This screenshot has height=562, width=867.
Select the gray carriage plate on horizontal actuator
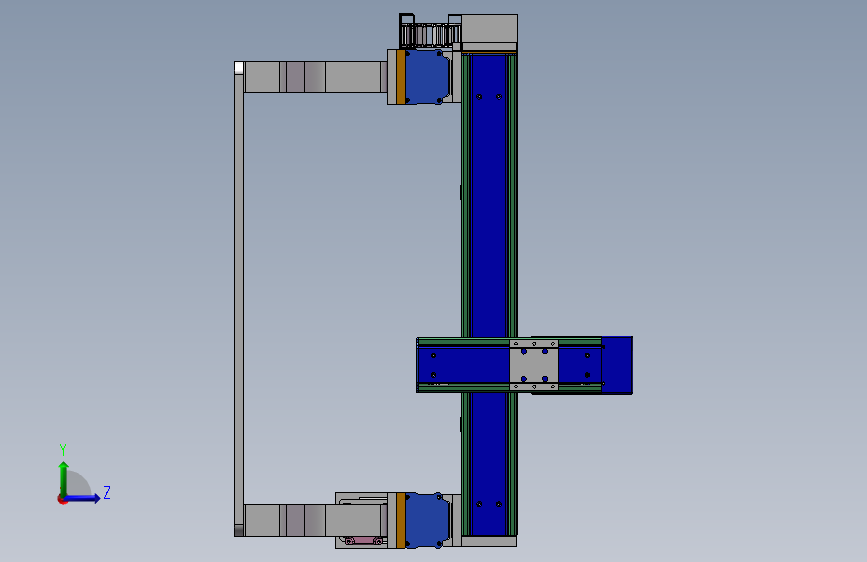(534, 366)
